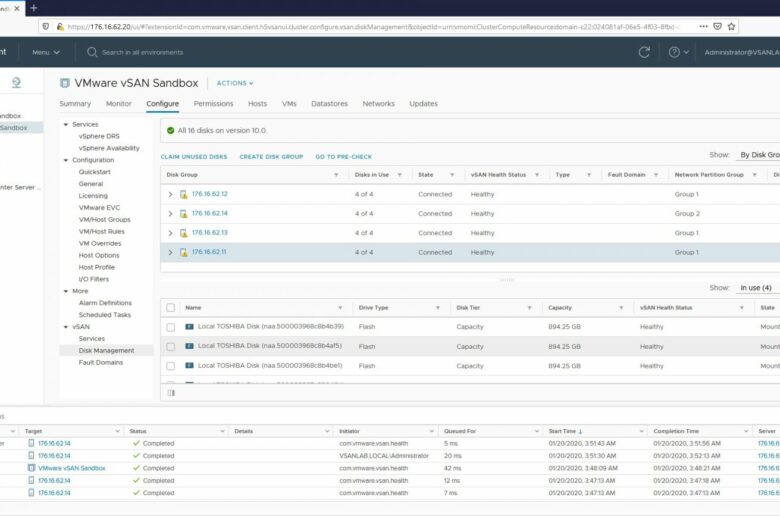Viewport: 780px width, 516px height.
Task: Switch to the Networks tab
Action: point(378,103)
